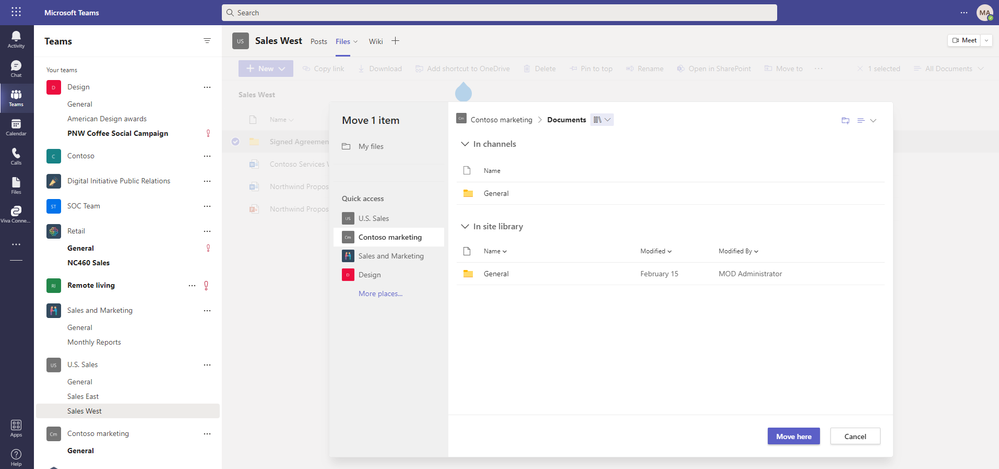
Task: Open Apps store icon
Action: (16, 428)
